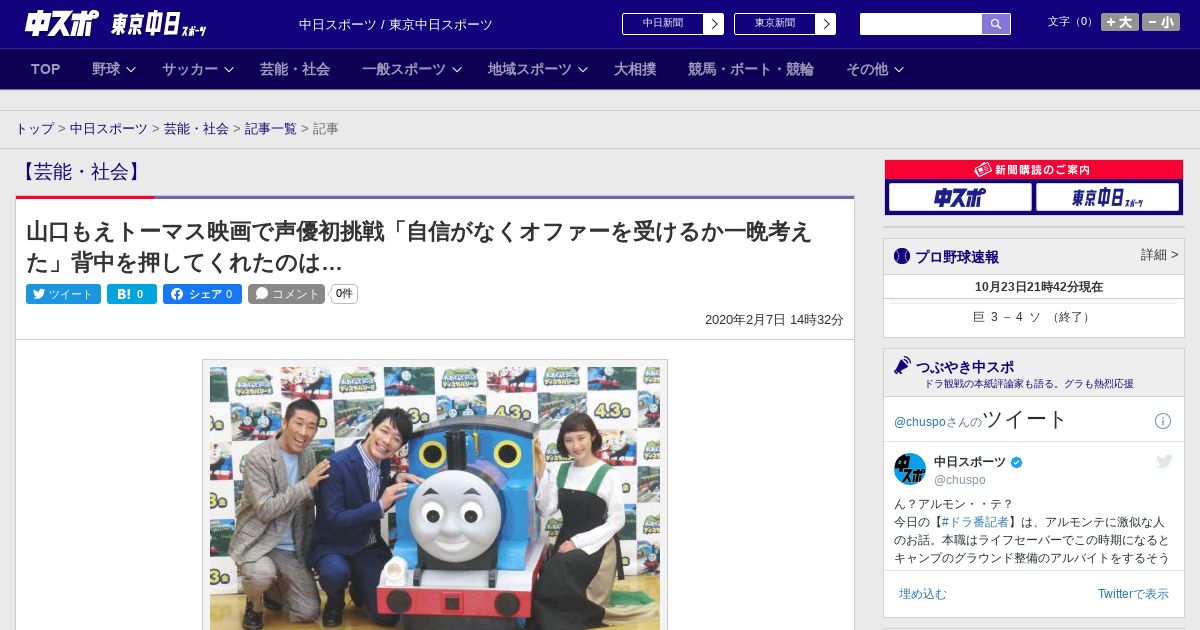Image resolution: width=1200 pixels, height=630 pixels.
Task: Click the 0件 comment count bubble
Action: coord(344,294)
